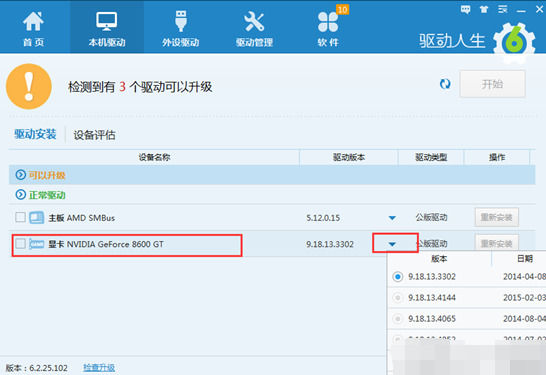Click the motherboard icon for AMD SMBus
This screenshot has height=375, width=546.
(36, 218)
